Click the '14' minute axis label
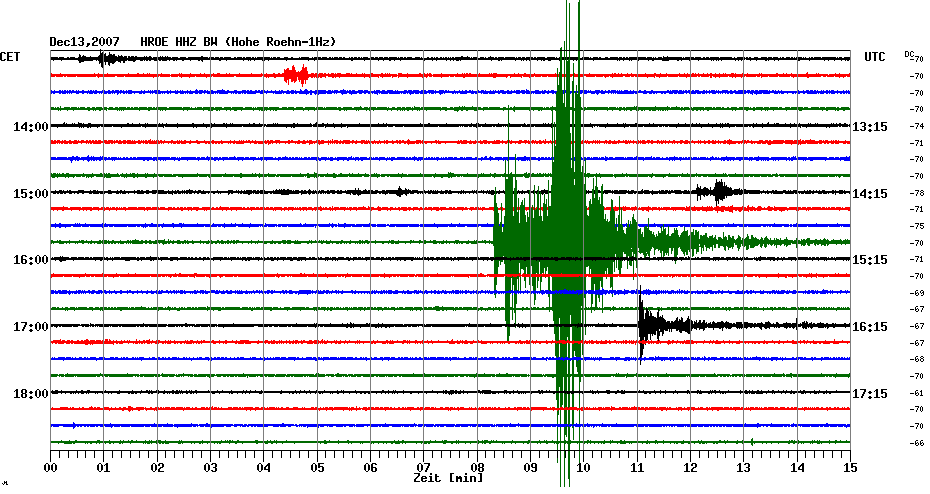The height and width of the screenshot is (494, 930). (797, 468)
